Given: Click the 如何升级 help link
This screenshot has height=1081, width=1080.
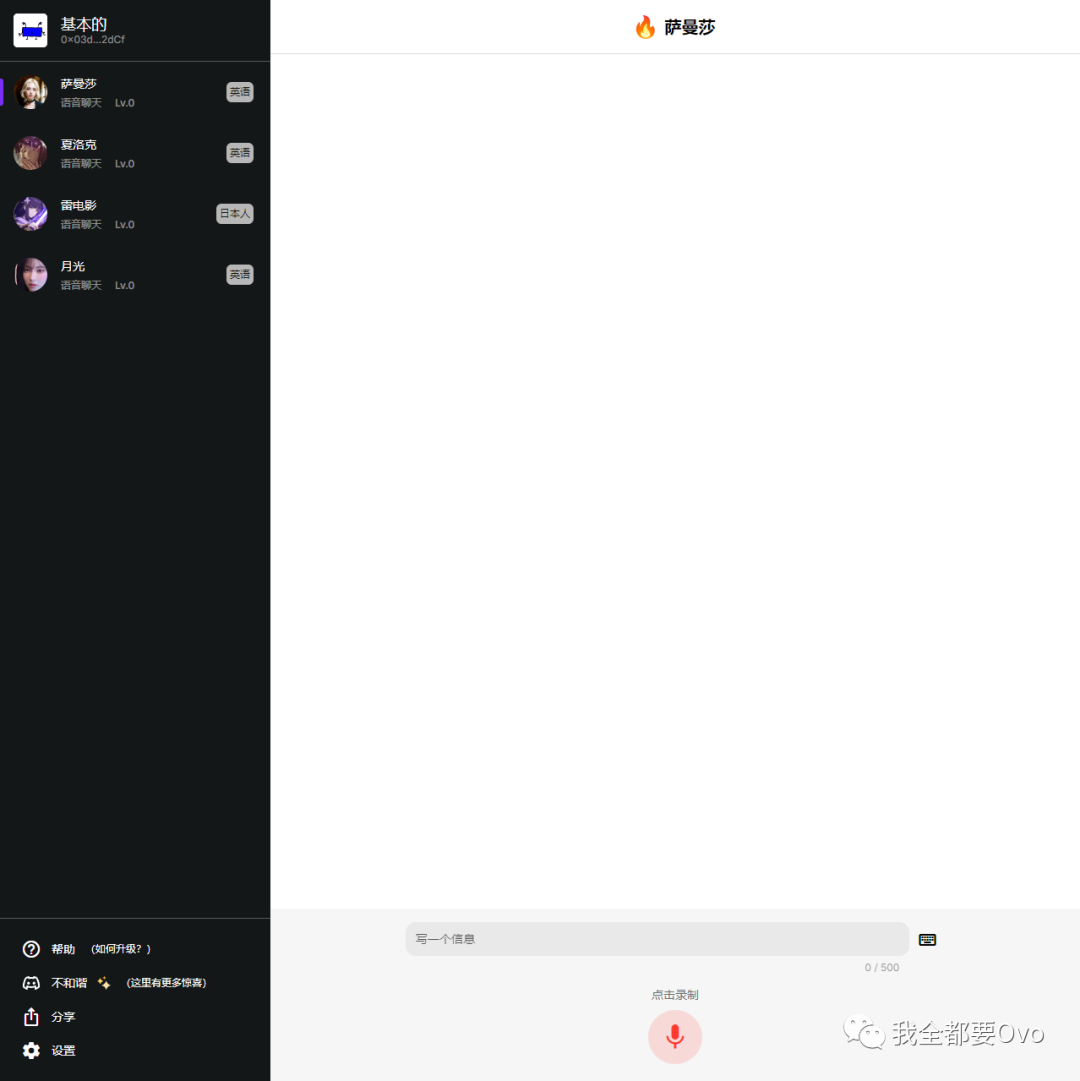Looking at the screenshot, I should point(122,948).
